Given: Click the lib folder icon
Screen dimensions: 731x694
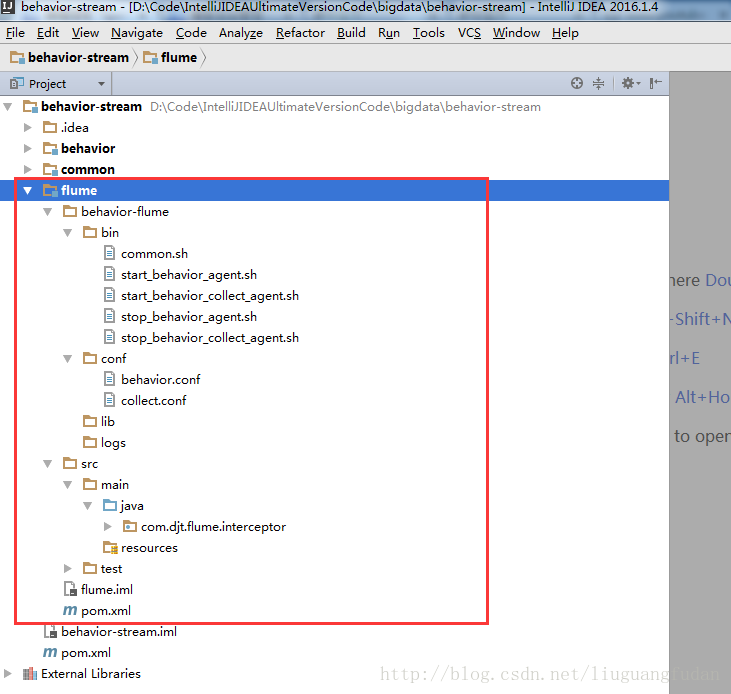Looking at the screenshot, I should tap(90, 421).
